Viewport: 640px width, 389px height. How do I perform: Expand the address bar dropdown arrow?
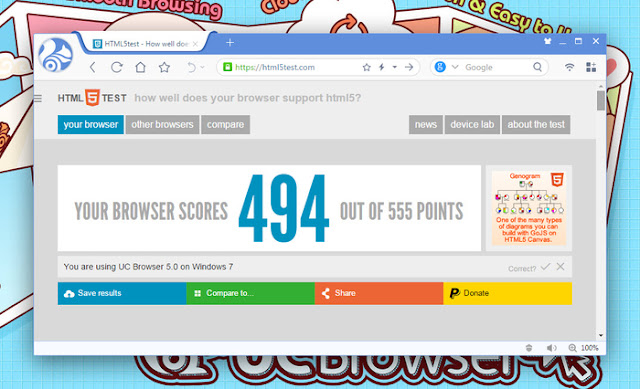[395, 67]
